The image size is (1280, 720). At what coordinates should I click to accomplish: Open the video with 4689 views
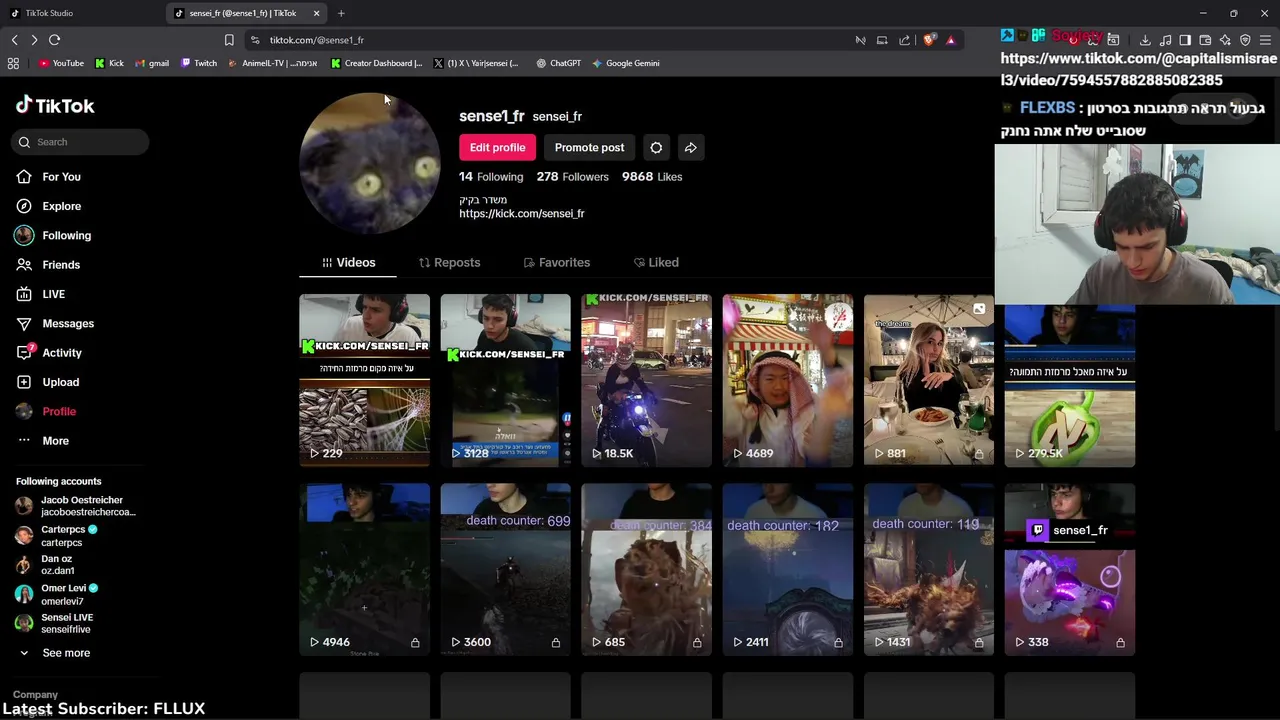point(787,380)
